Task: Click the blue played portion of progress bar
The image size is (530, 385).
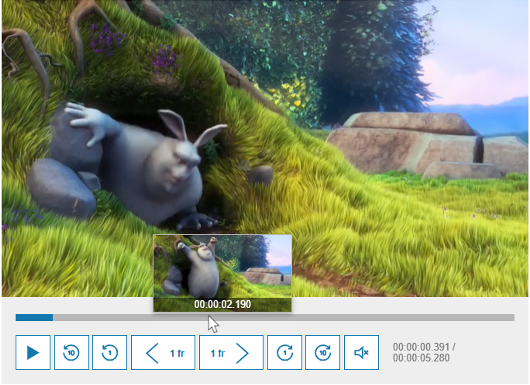Action: click(x=34, y=317)
